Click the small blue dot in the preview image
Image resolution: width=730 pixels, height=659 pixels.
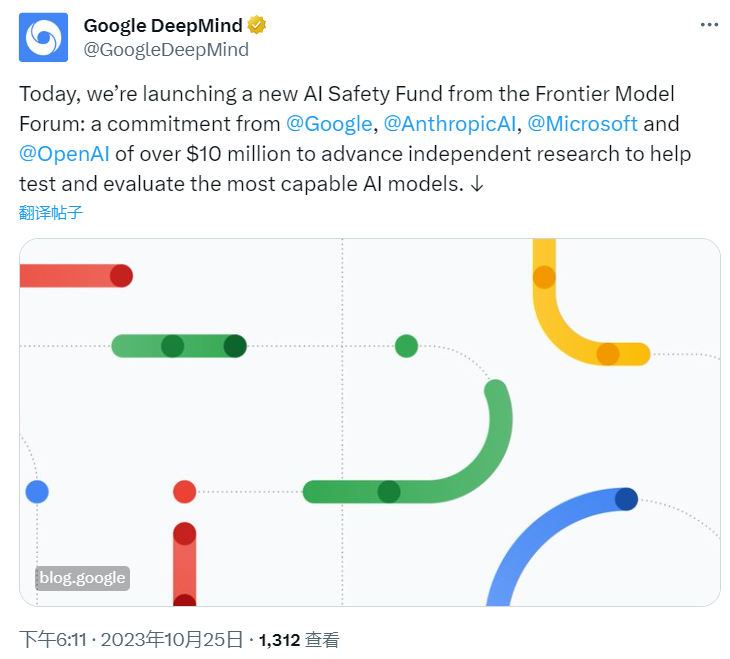click(37, 491)
